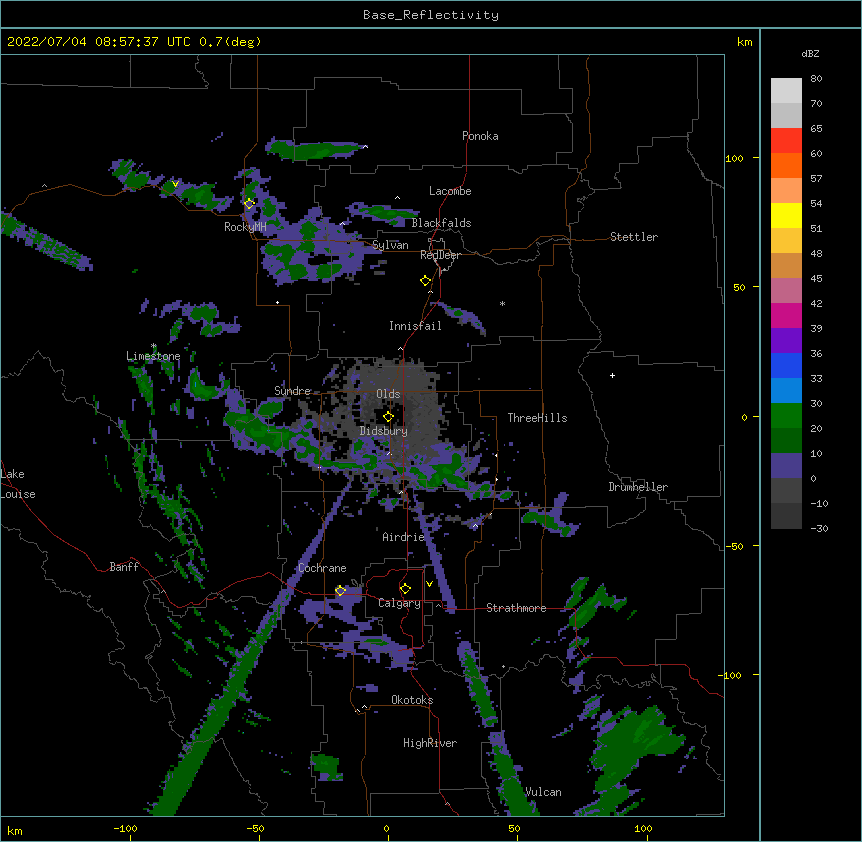862x842 pixels.
Task: Click the yellow V marker east of Calgary
Action: pyautogui.click(x=429, y=584)
